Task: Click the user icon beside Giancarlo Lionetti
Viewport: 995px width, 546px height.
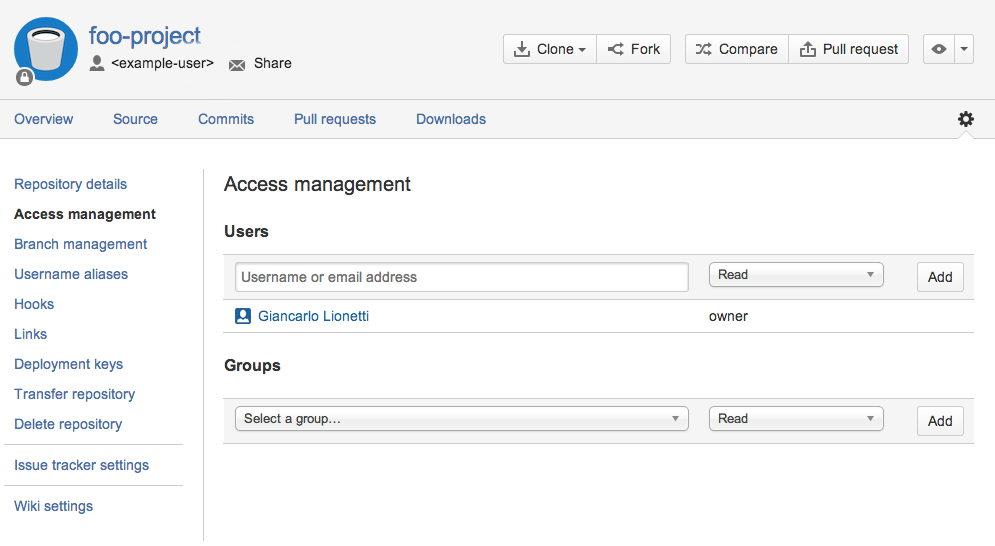Action: 243,316
